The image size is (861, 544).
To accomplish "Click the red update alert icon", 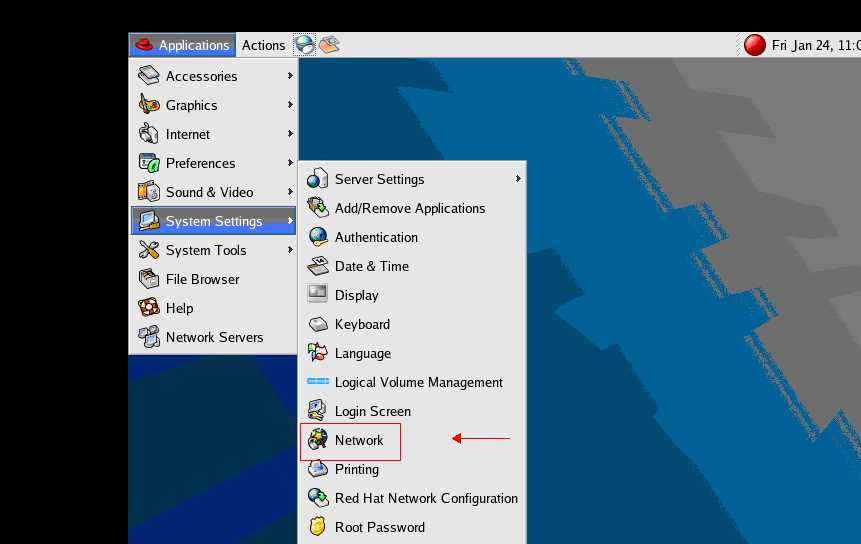I will [x=754, y=45].
